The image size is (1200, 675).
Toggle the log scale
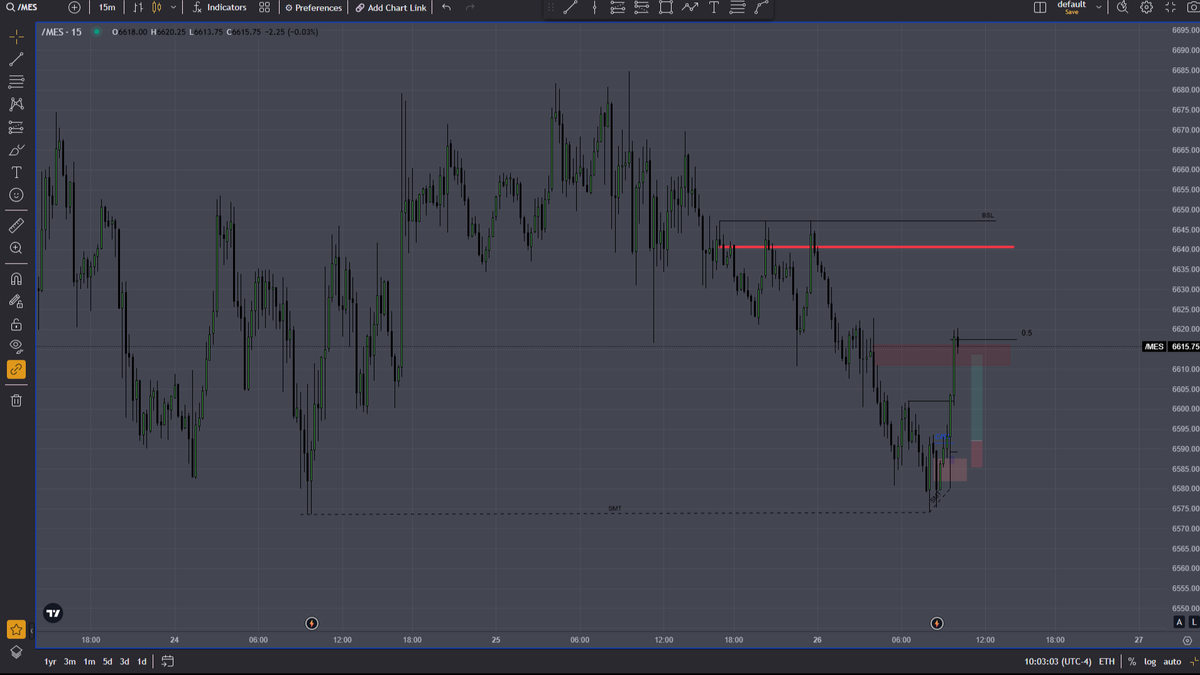point(1150,661)
